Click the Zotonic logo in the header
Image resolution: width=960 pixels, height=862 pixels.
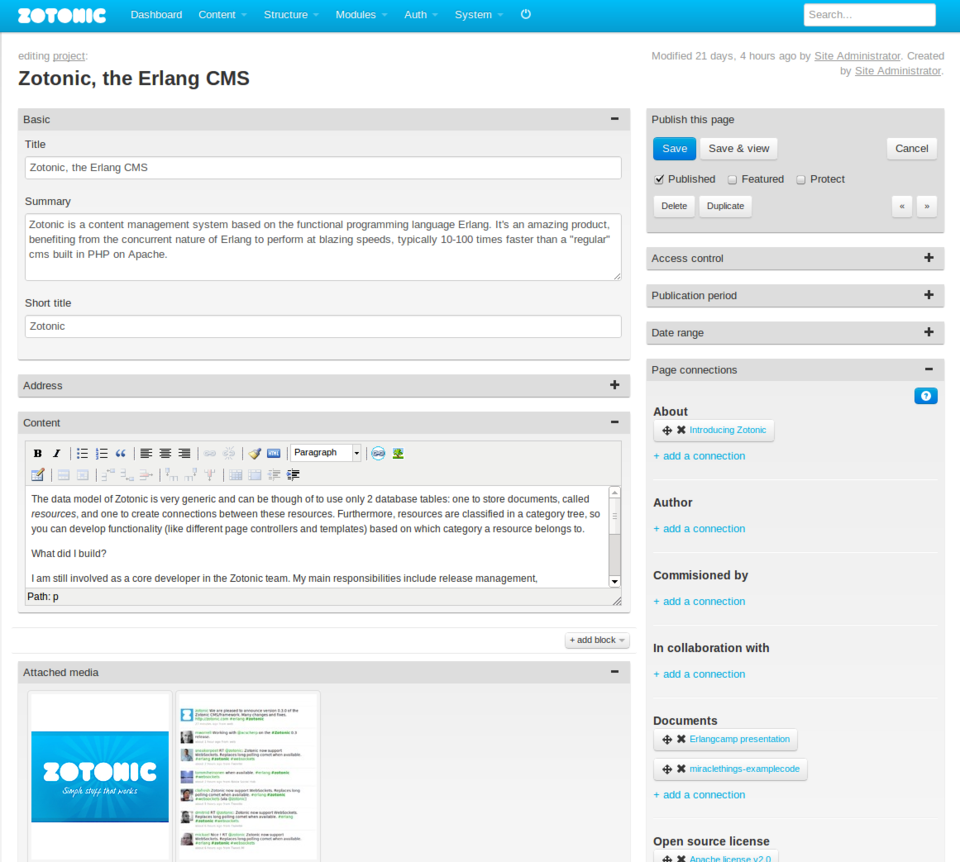click(62, 15)
